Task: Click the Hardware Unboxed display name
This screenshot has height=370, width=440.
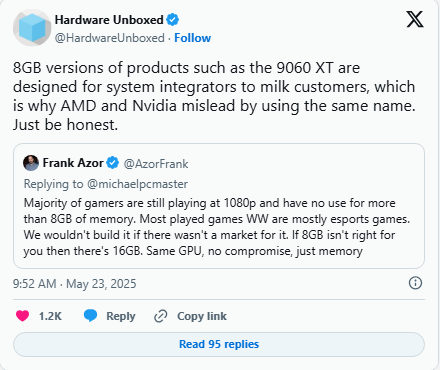Action: (109, 20)
